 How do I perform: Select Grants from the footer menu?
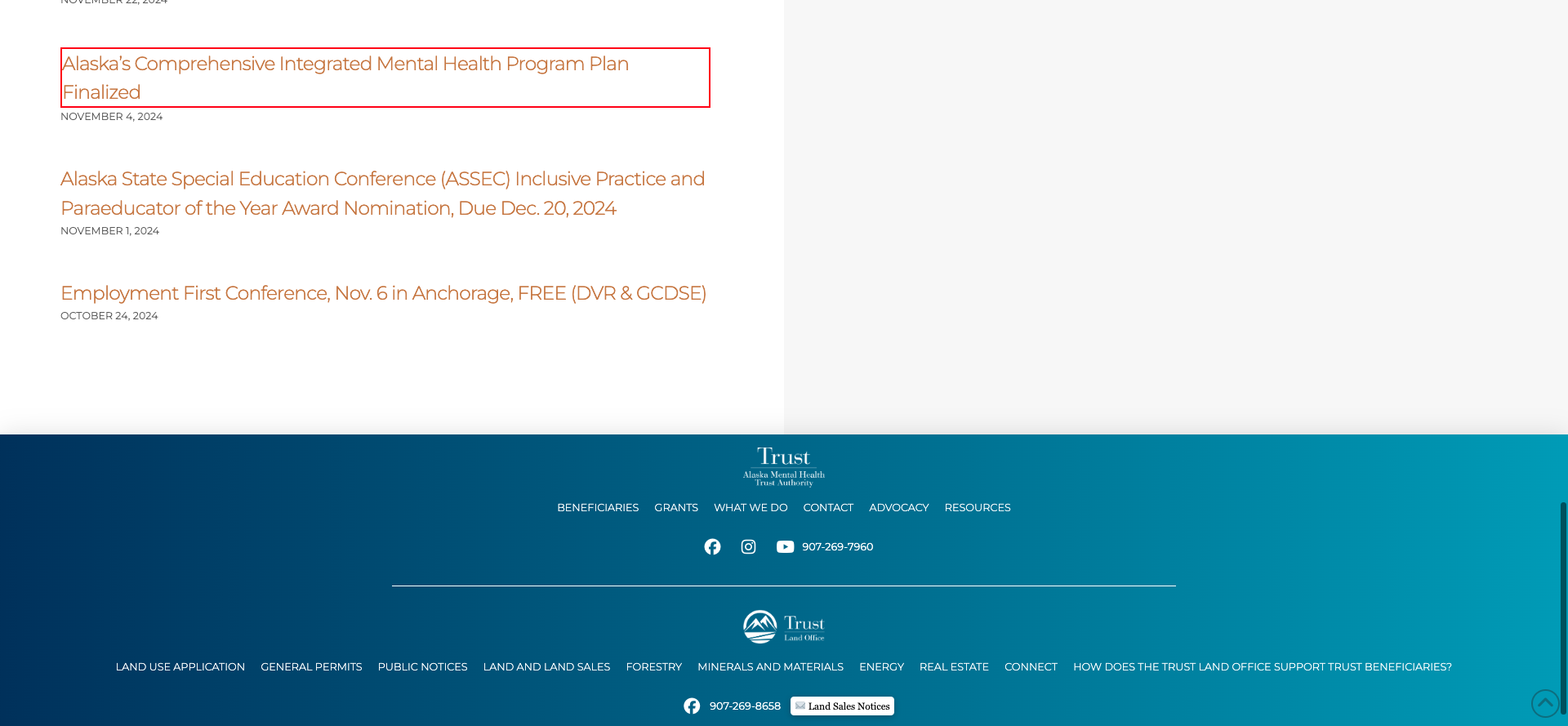(676, 508)
